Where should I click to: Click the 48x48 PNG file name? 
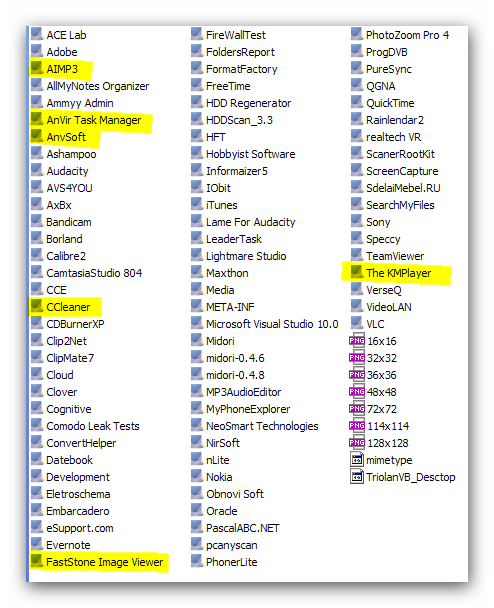[382, 392]
